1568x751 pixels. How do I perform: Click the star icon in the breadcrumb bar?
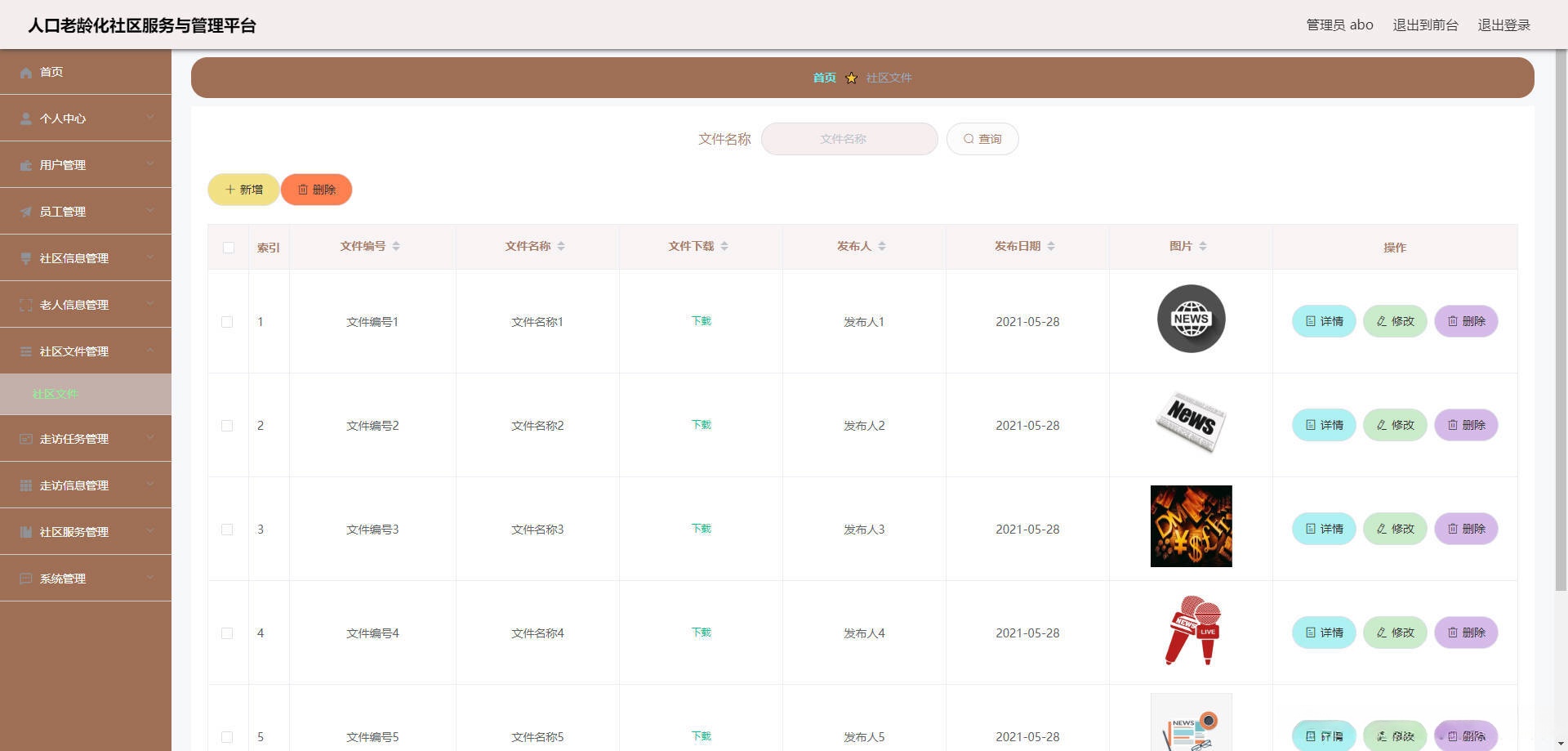[x=851, y=78]
